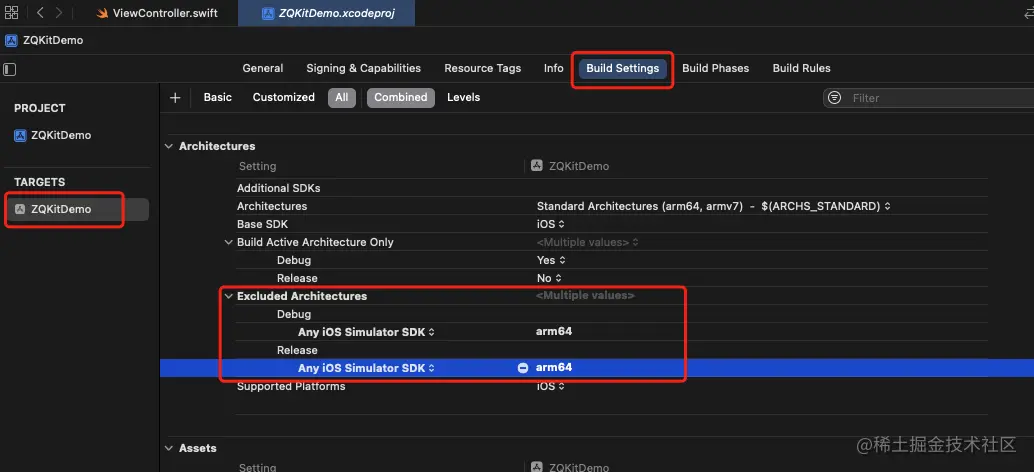Focus the Filter search field
This screenshot has width=1034, height=472.
(x=928, y=98)
